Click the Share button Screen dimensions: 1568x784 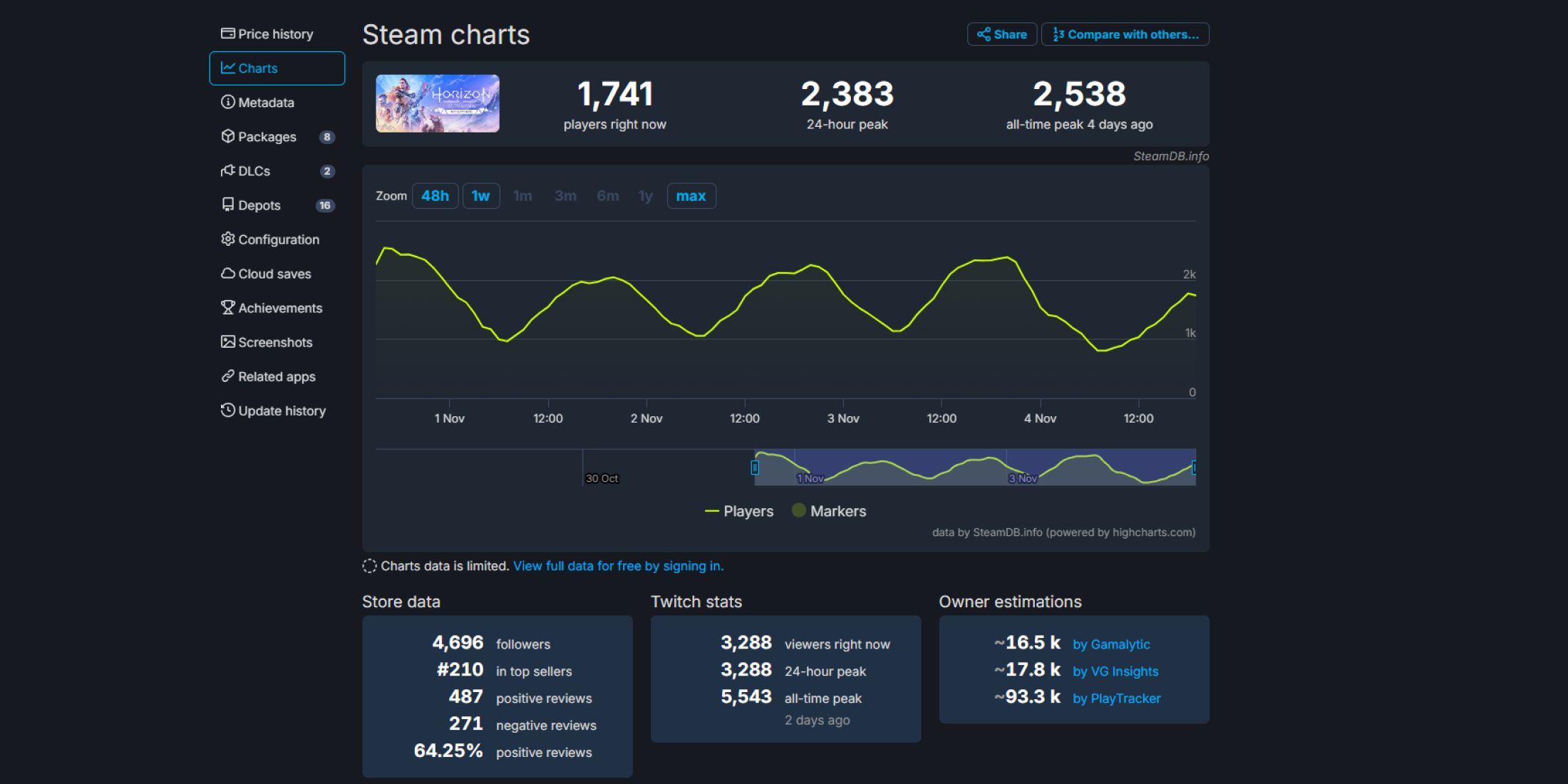[1001, 34]
